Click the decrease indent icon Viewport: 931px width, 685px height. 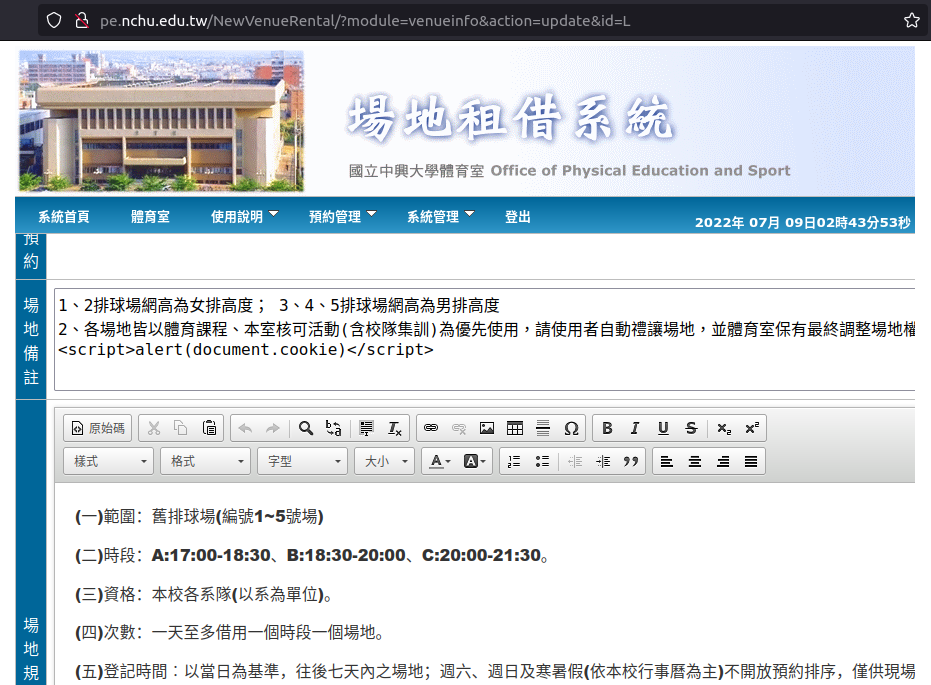click(x=575, y=461)
